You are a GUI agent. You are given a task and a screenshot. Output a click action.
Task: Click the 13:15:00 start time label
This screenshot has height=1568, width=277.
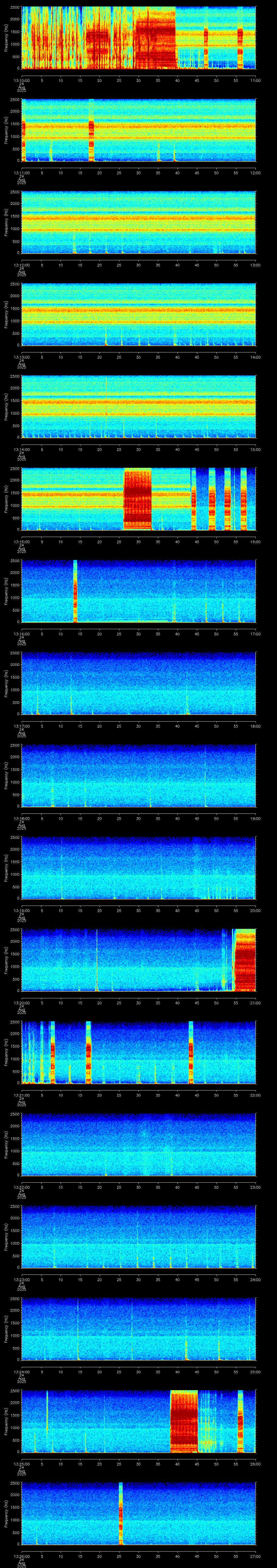(21, 542)
